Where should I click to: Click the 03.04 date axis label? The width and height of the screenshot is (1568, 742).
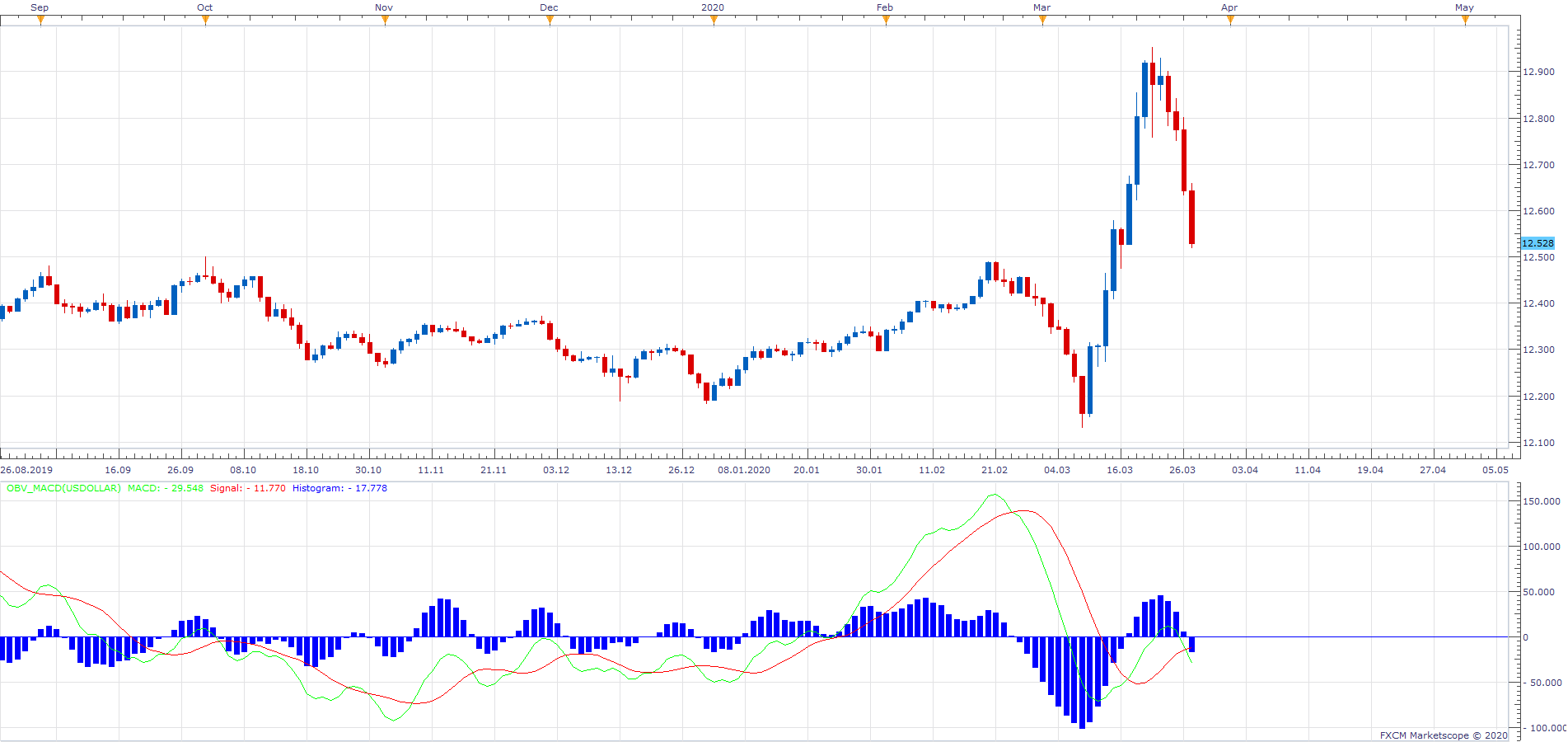1245,470
